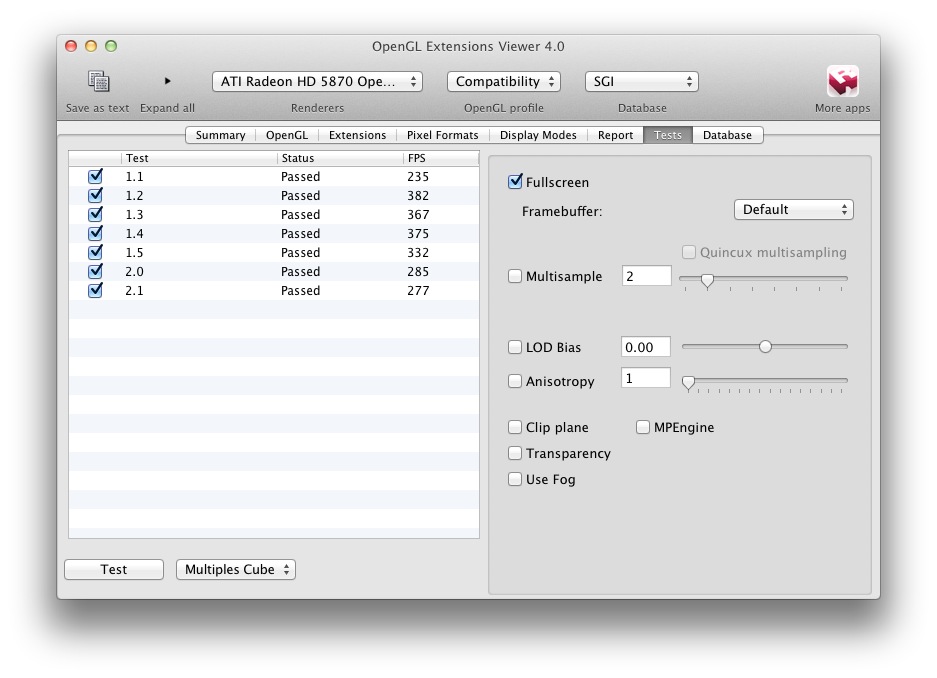Image resolution: width=937 pixels, height=678 pixels.
Task: Switch to the Extensions tab
Action: point(357,135)
